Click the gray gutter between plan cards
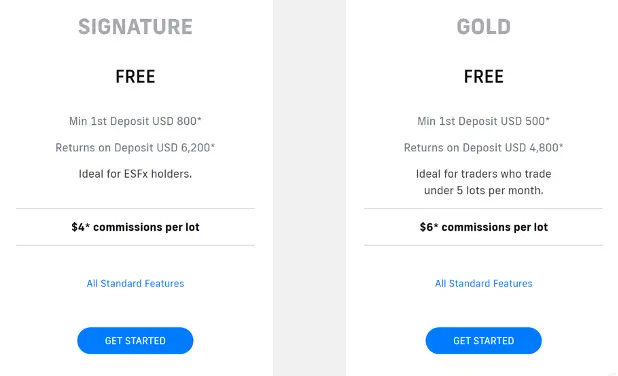 (309, 188)
